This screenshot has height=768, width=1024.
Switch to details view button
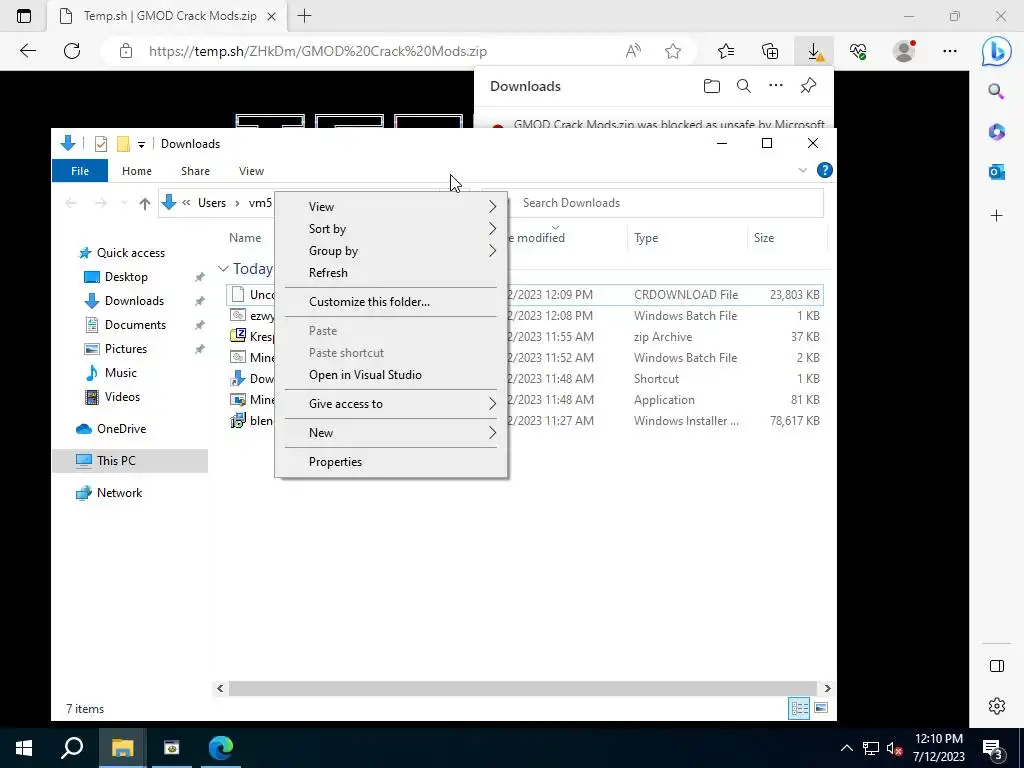(x=799, y=708)
